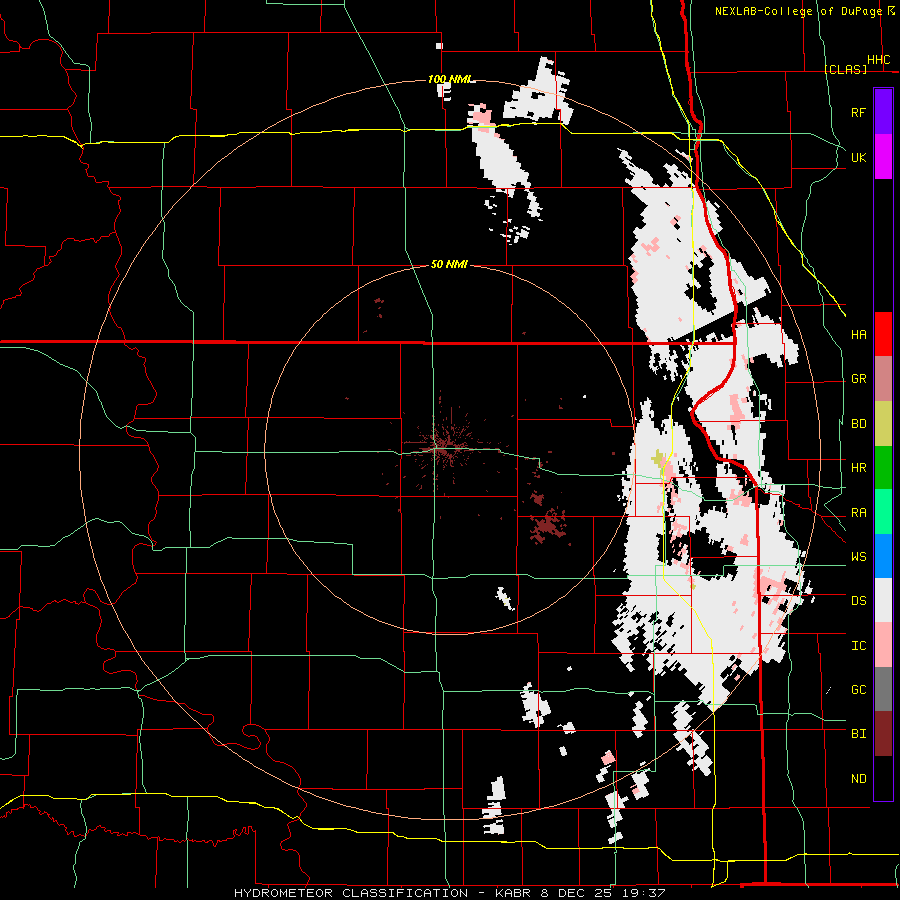Click the 'HR' legend label
Screen dimensions: 900x900
858,468
